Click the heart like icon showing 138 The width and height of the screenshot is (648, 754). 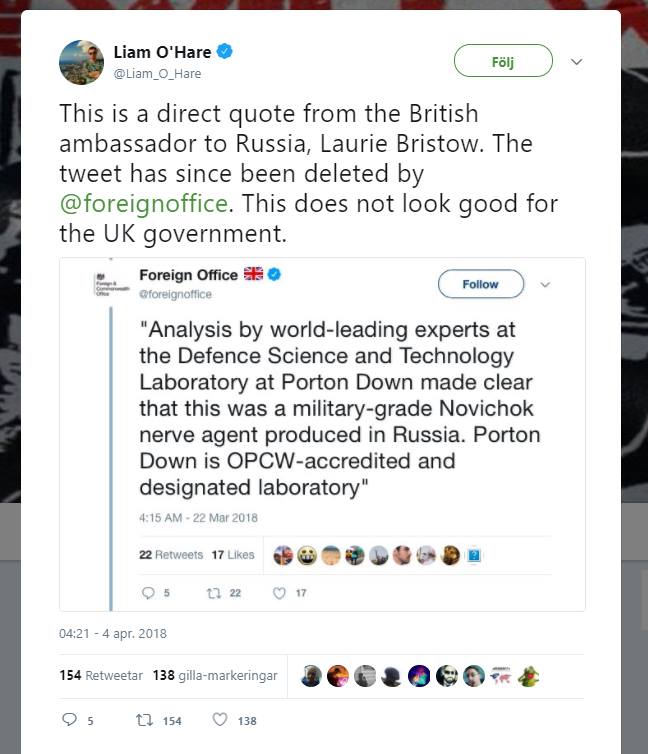click(220, 720)
